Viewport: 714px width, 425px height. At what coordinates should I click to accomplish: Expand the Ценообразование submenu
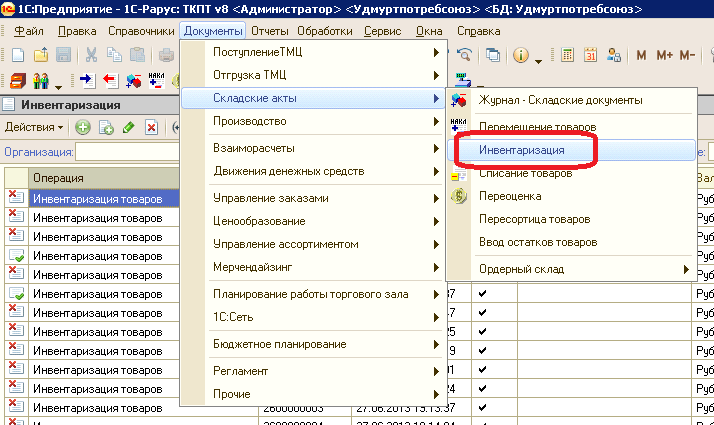coord(313,221)
